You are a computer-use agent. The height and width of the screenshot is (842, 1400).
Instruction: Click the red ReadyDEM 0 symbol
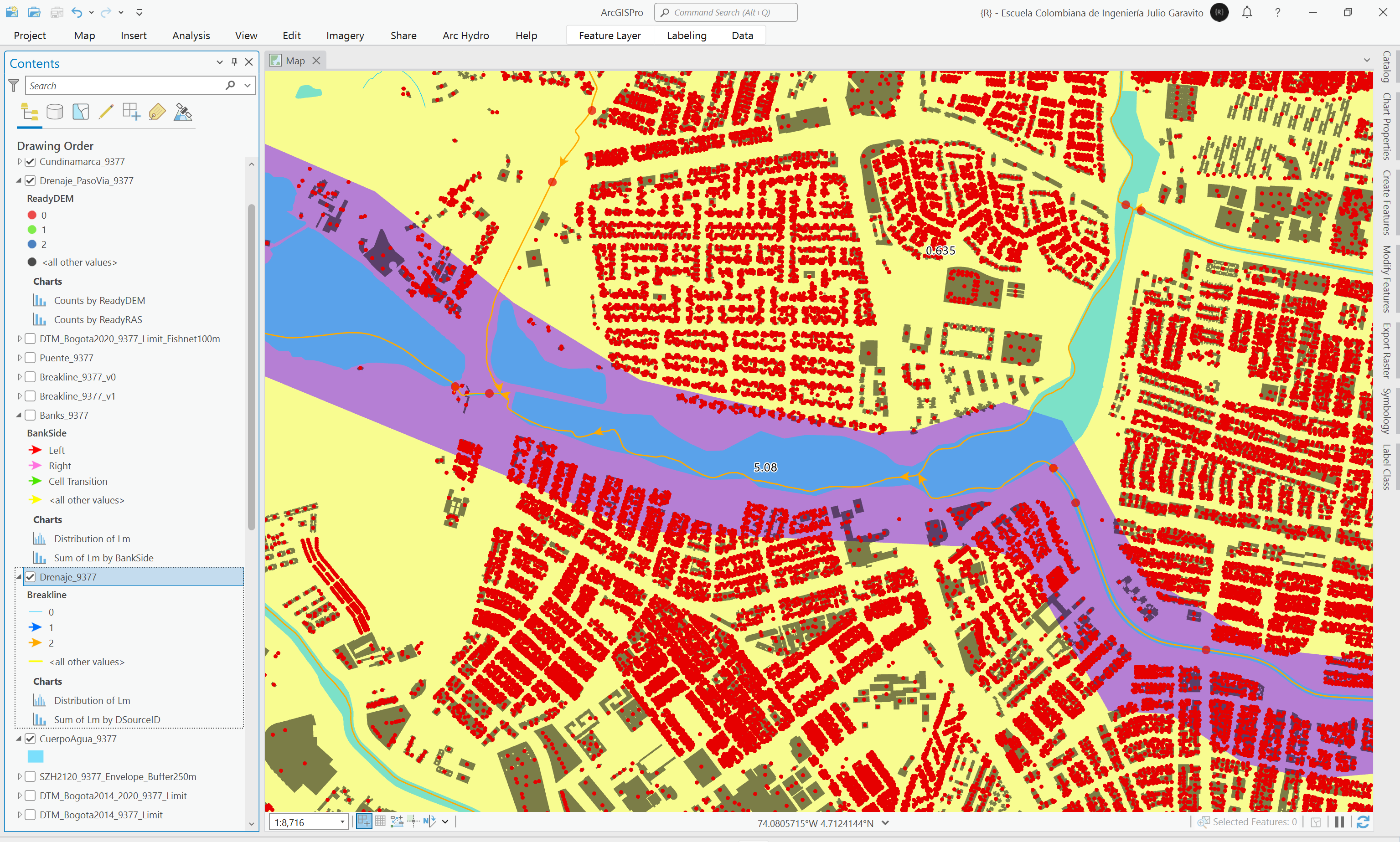click(x=32, y=215)
